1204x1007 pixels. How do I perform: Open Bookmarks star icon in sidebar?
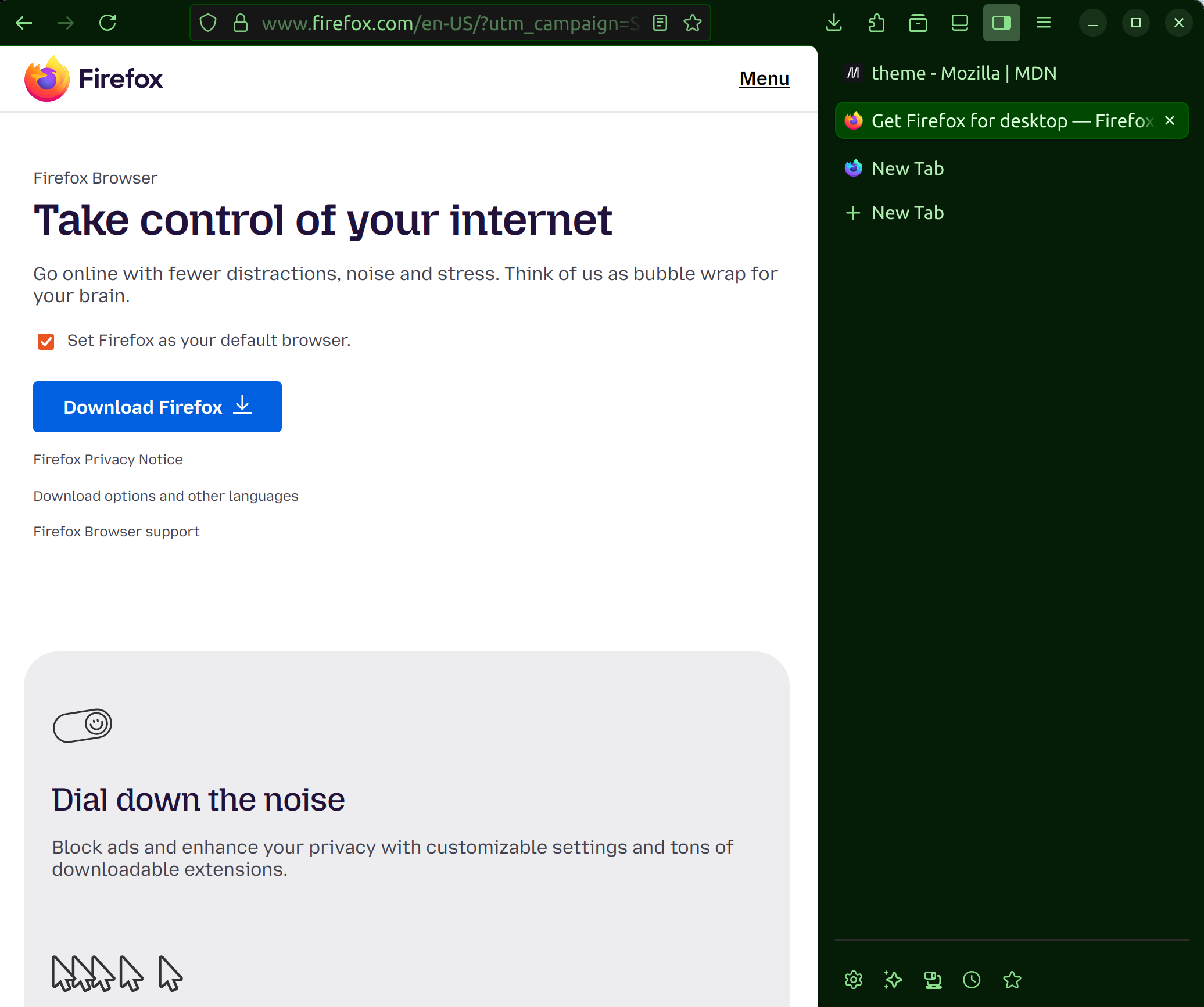[x=1012, y=980]
